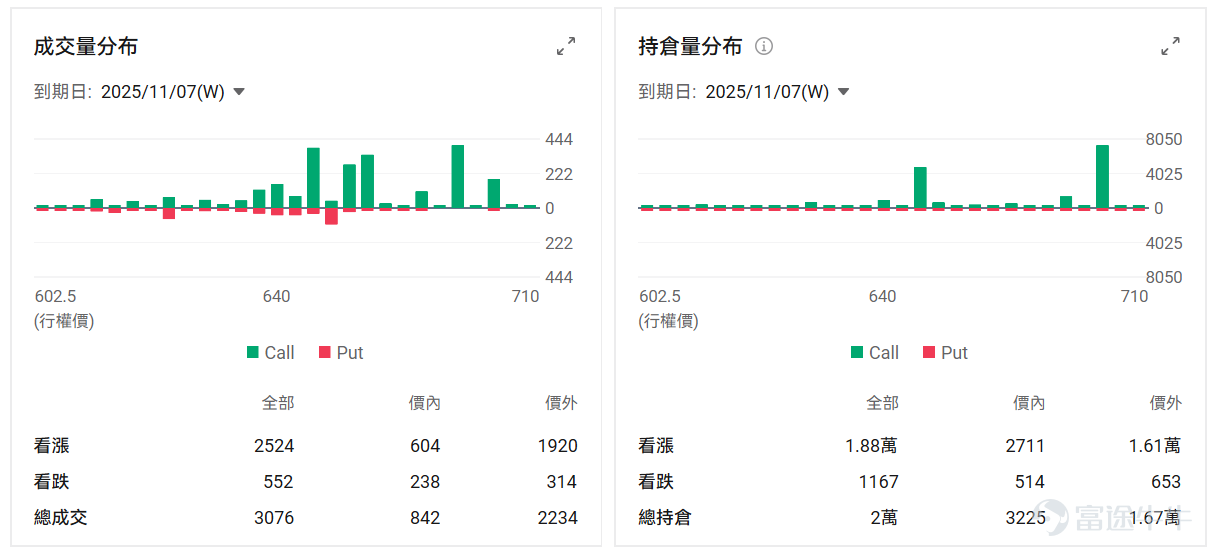Click 640 strike label on 成交量分布 axis
1212x554 pixels.
(277, 297)
